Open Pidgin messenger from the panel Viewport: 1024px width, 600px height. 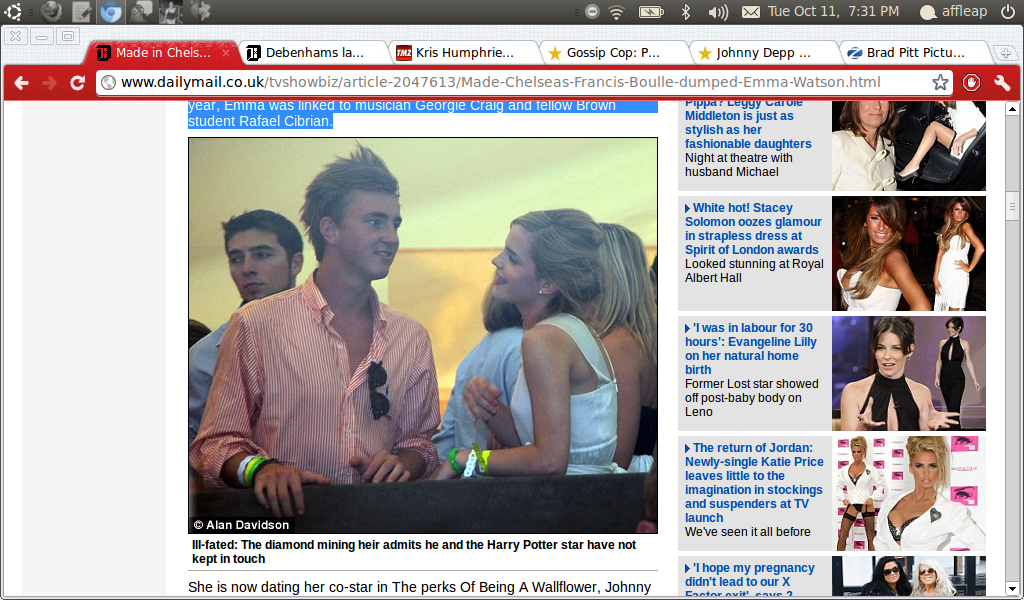pos(141,12)
